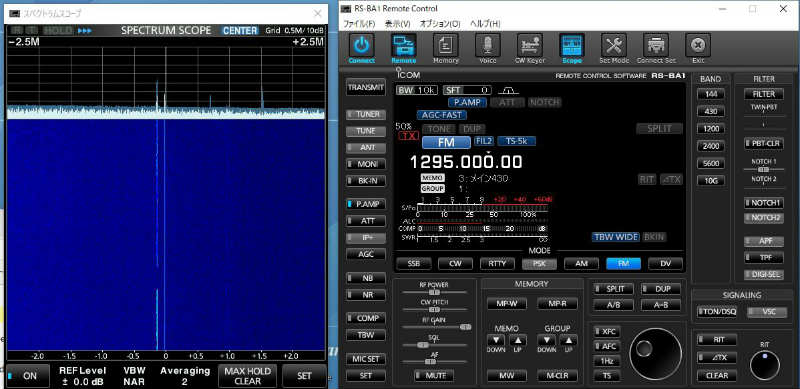Click the RF POWER slider
The height and width of the screenshot is (389, 800).
click(x=434, y=292)
